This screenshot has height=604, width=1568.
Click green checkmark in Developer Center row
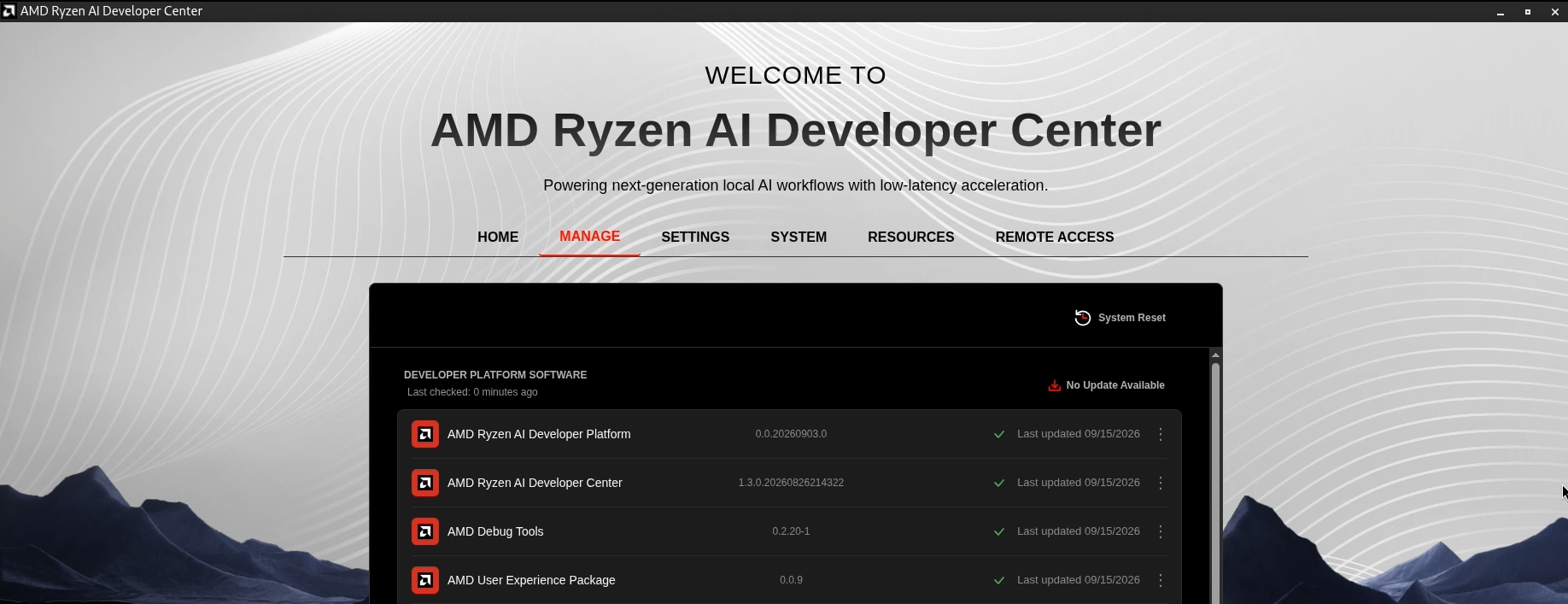pyautogui.click(x=999, y=483)
